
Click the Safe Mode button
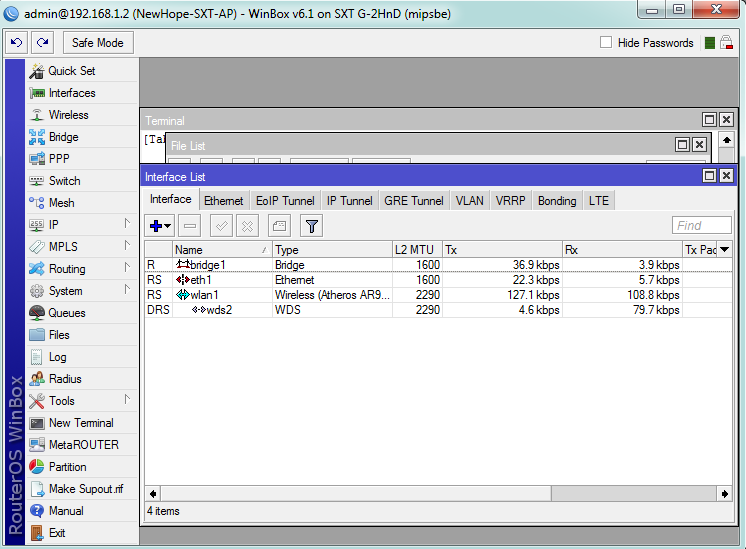[x=98, y=43]
